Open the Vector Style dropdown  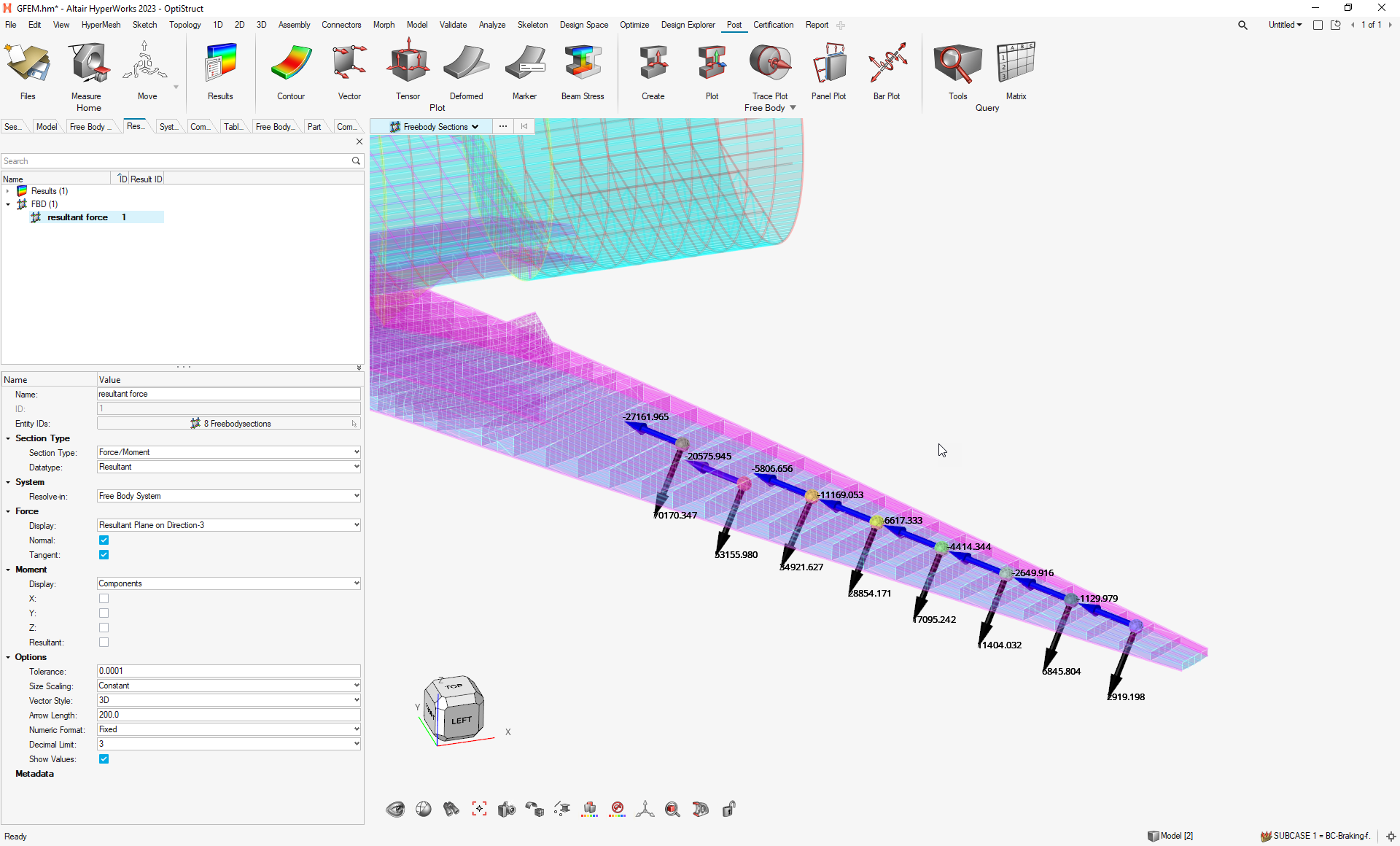coord(229,700)
